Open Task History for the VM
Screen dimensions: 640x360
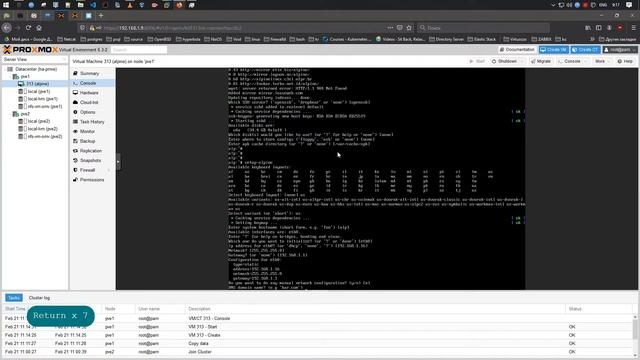coord(92,122)
